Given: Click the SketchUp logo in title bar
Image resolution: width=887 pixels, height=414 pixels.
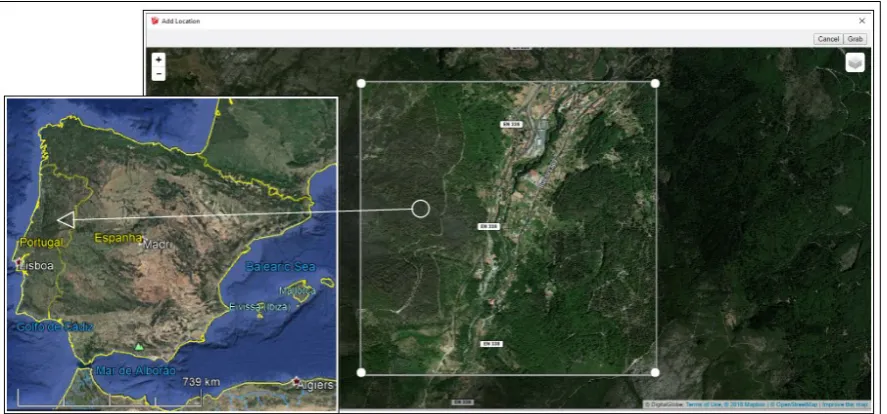Looking at the screenshot, I should (154, 21).
